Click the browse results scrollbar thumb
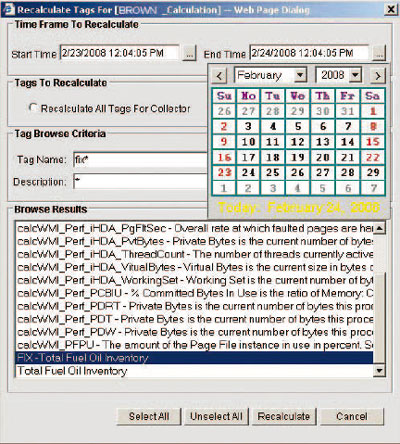Image resolution: width=400 pixels, height=444 pixels. [379, 317]
